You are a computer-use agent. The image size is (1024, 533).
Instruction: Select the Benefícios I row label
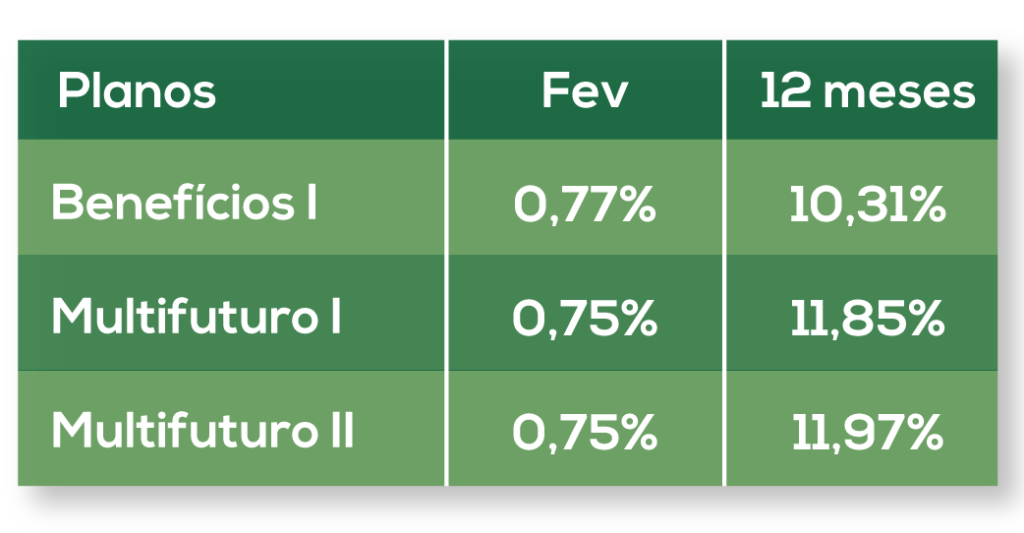click(x=185, y=203)
